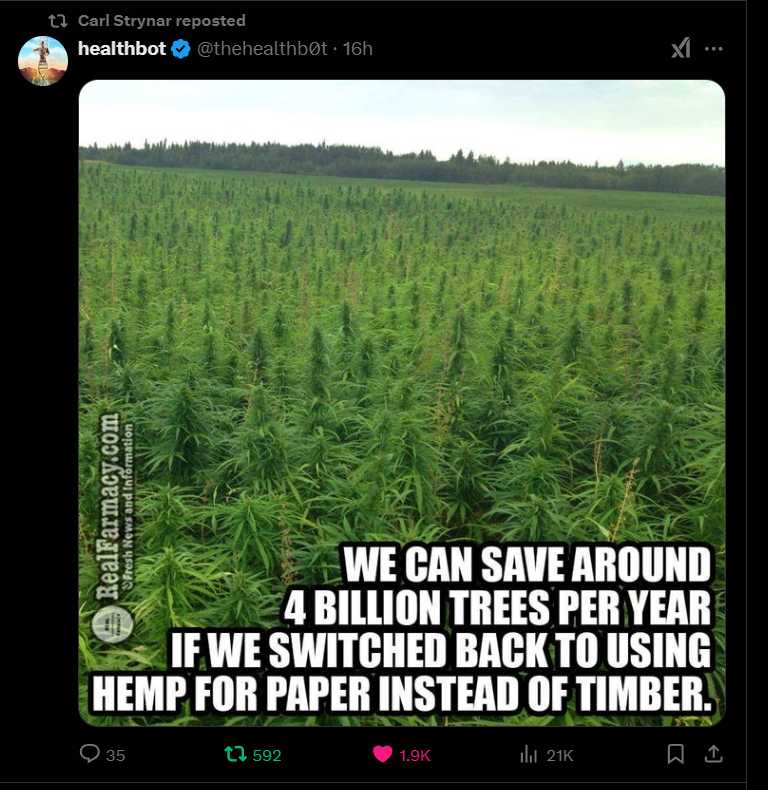Bookmark this post

675,754
